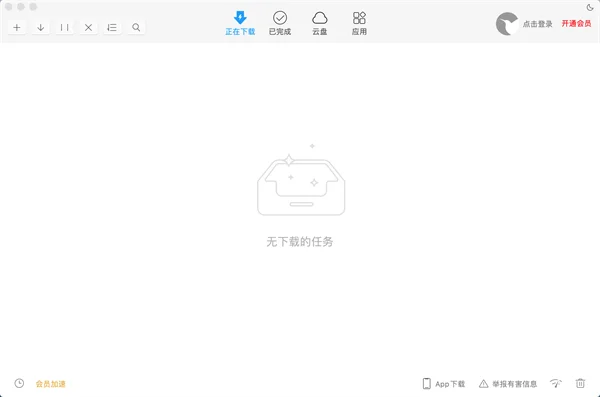Click the plus icon to add new task
This screenshot has width=600, height=397.
tap(17, 28)
